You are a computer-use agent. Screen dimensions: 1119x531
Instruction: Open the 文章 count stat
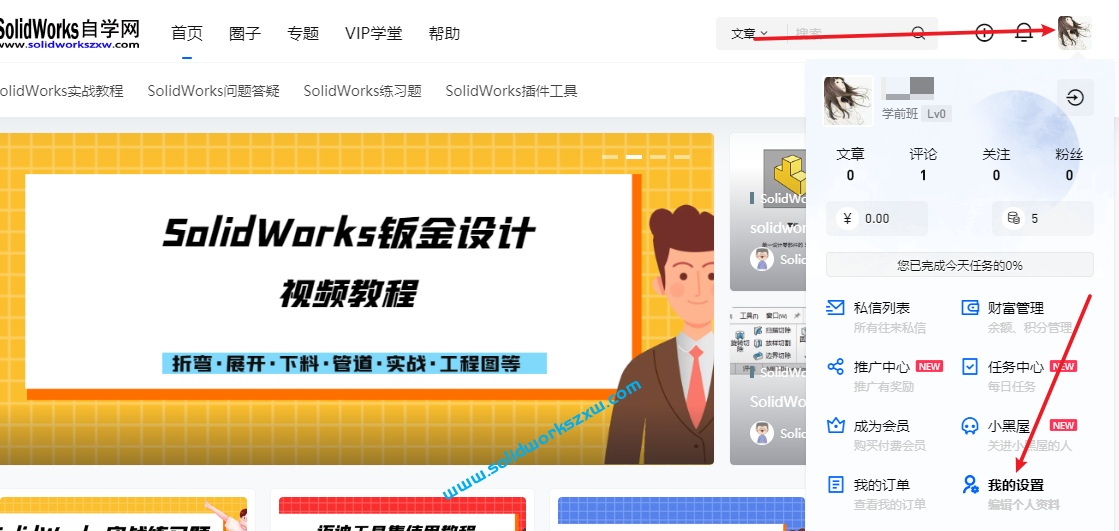pyautogui.click(x=850, y=164)
